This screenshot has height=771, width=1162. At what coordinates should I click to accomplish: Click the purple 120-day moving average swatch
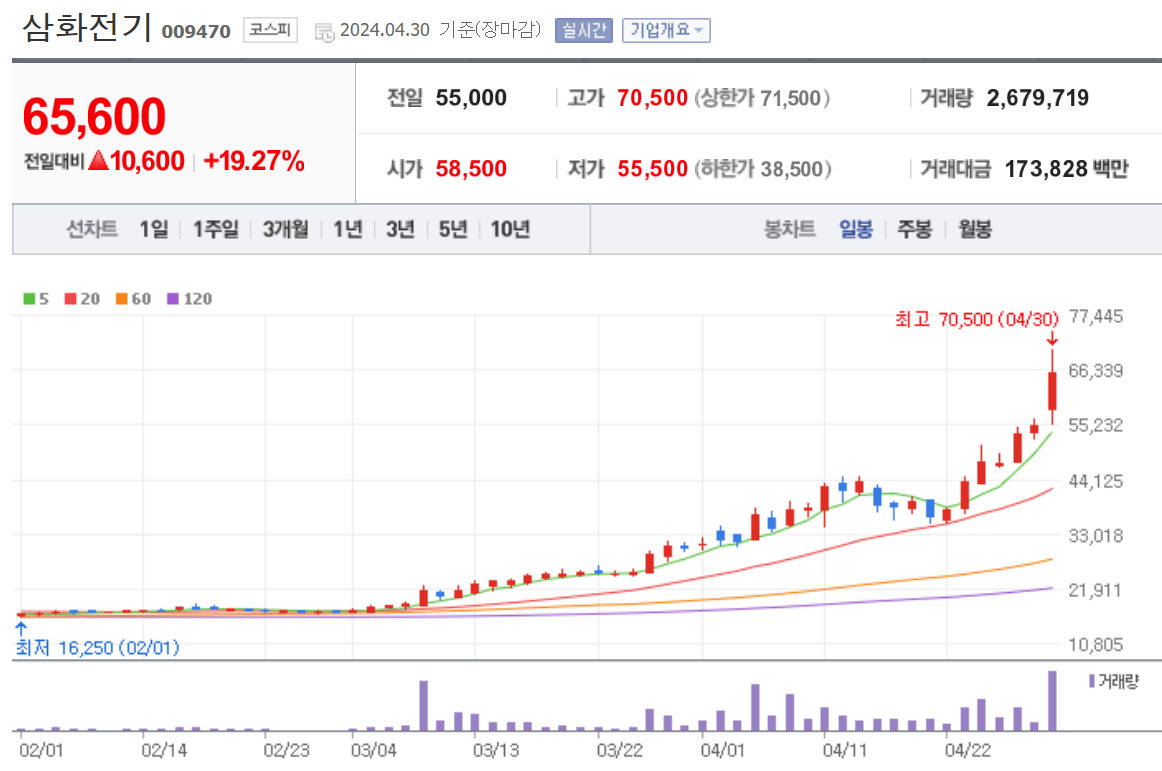click(173, 299)
